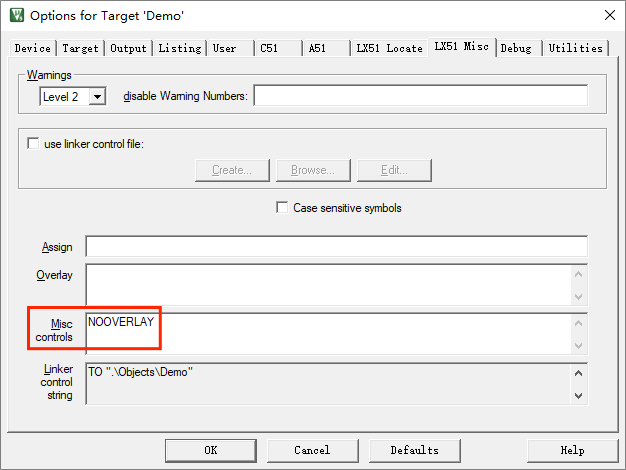
Task: Open the Utilities tab
Action: pos(576,48)
